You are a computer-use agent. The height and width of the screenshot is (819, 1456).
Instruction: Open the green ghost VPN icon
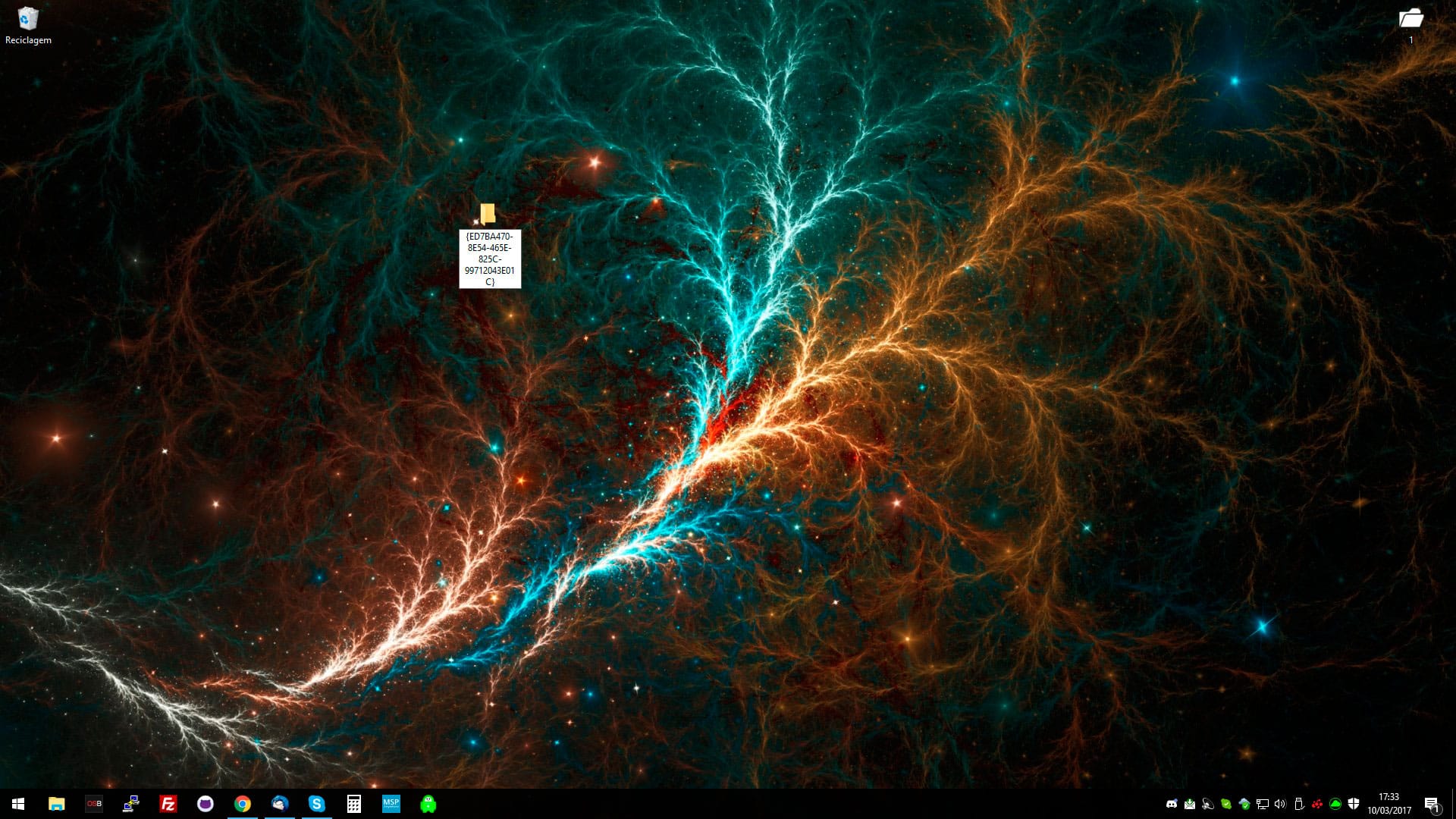coord(428,804)
